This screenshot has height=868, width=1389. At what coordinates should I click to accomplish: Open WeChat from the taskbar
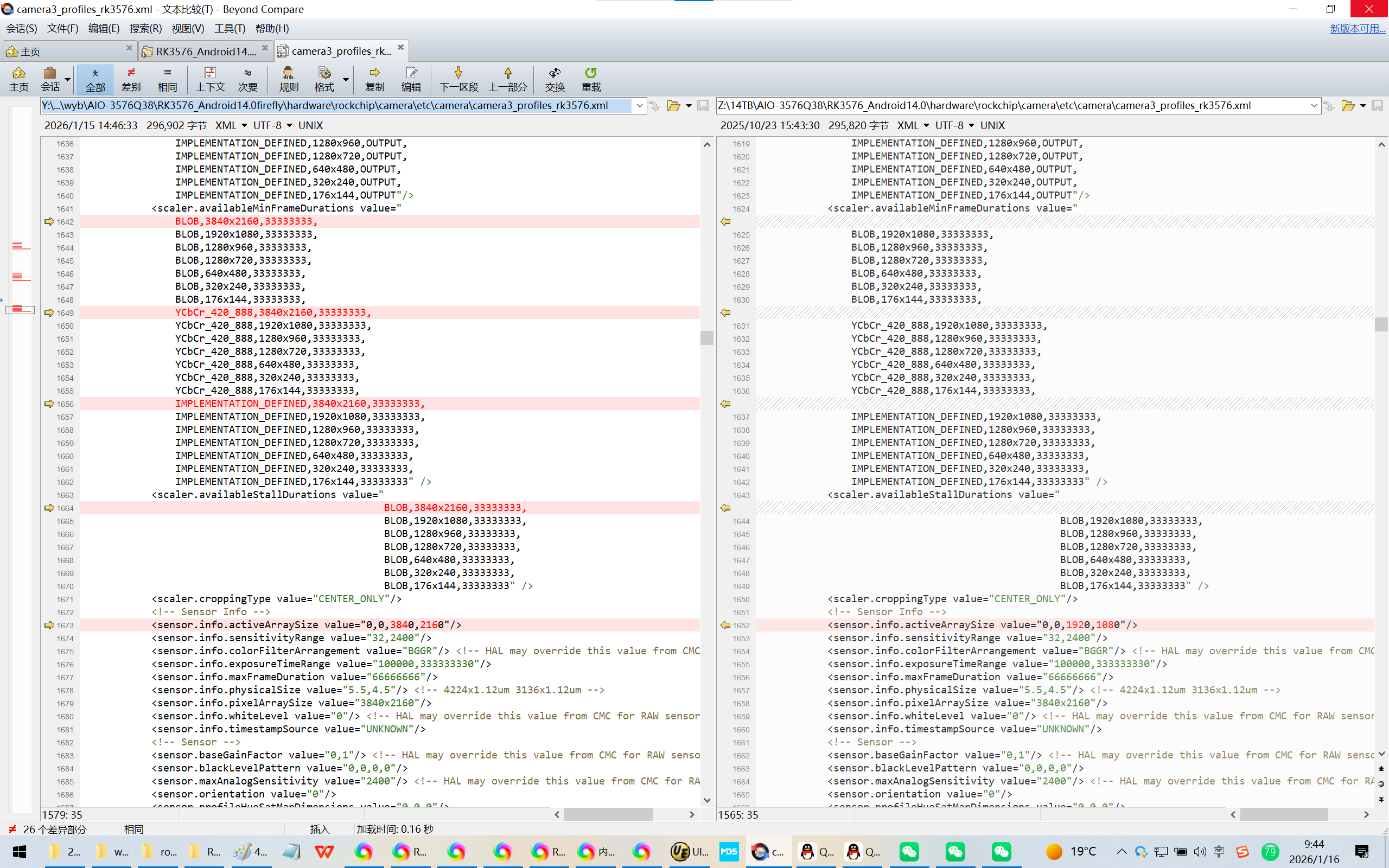(909, 851)
